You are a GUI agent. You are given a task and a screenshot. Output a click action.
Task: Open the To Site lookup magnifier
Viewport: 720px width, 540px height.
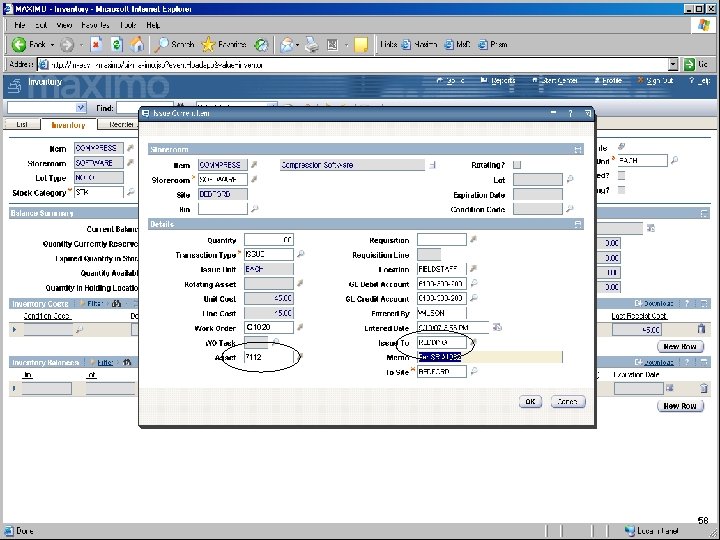474,371
